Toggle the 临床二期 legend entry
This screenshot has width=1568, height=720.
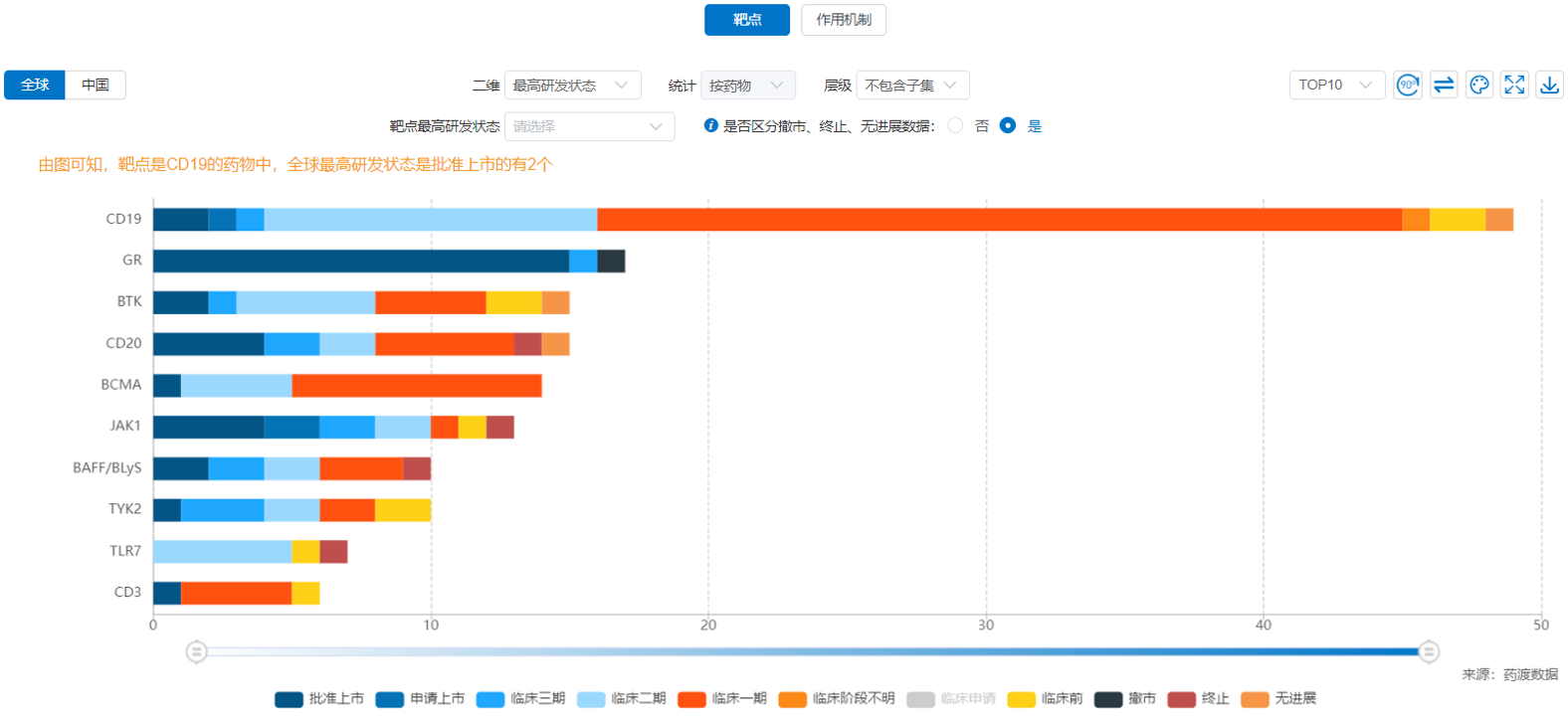(622, 699)
